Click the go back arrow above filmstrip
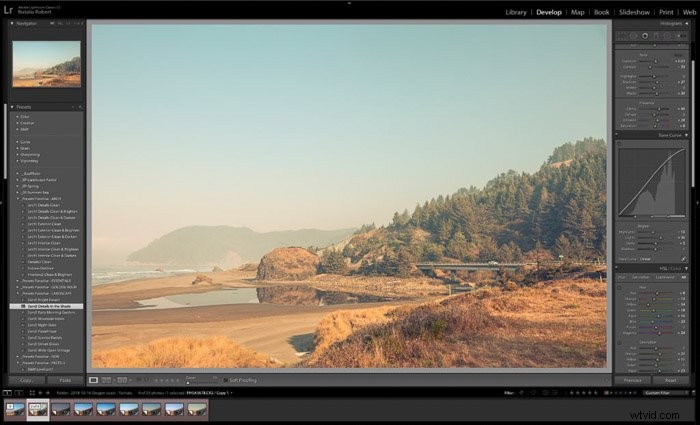Image resolution: width=700 pixels, height=425 pixels. click(40, 393)
